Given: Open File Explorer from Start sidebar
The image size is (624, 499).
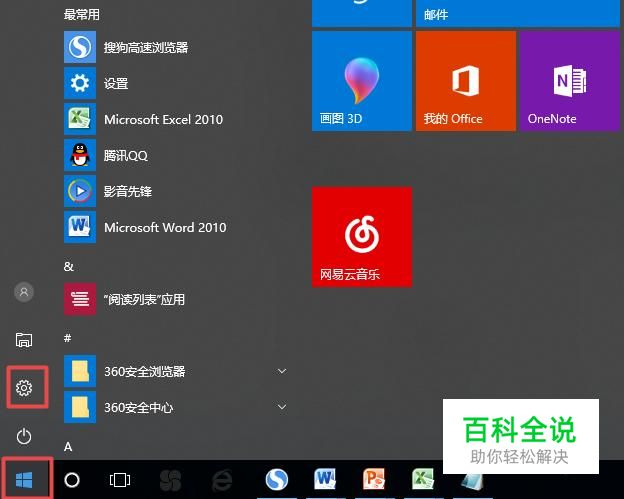Looking at the screenshot, I should 24,340.
